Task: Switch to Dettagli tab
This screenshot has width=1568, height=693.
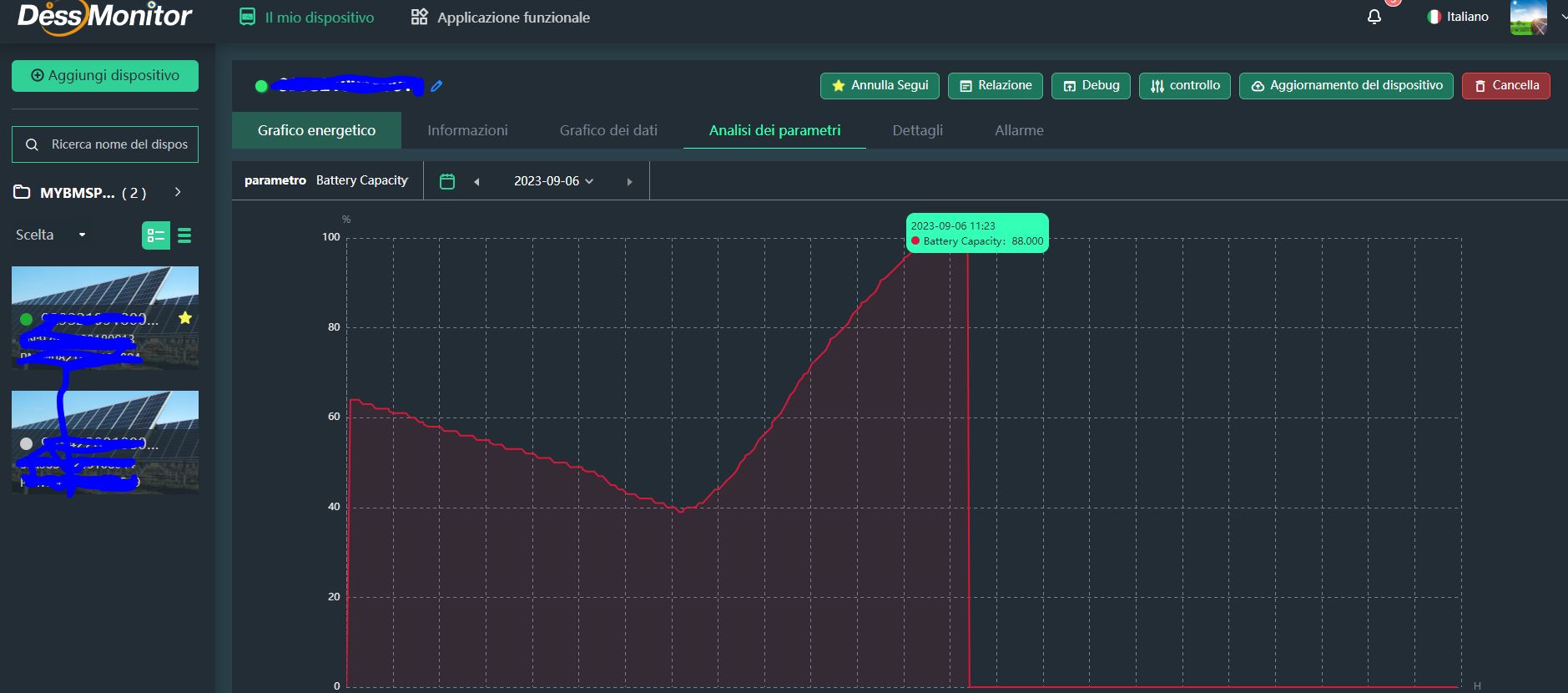Action: 918,130
